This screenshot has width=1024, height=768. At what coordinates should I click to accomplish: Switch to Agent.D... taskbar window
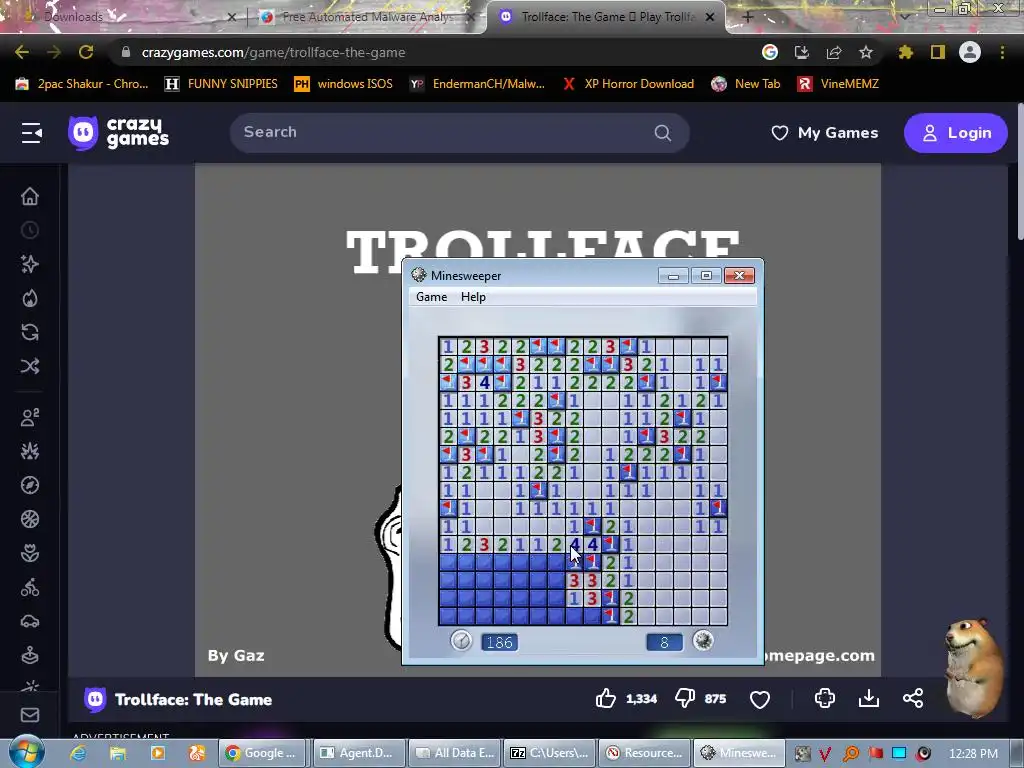tap(357, 753)
